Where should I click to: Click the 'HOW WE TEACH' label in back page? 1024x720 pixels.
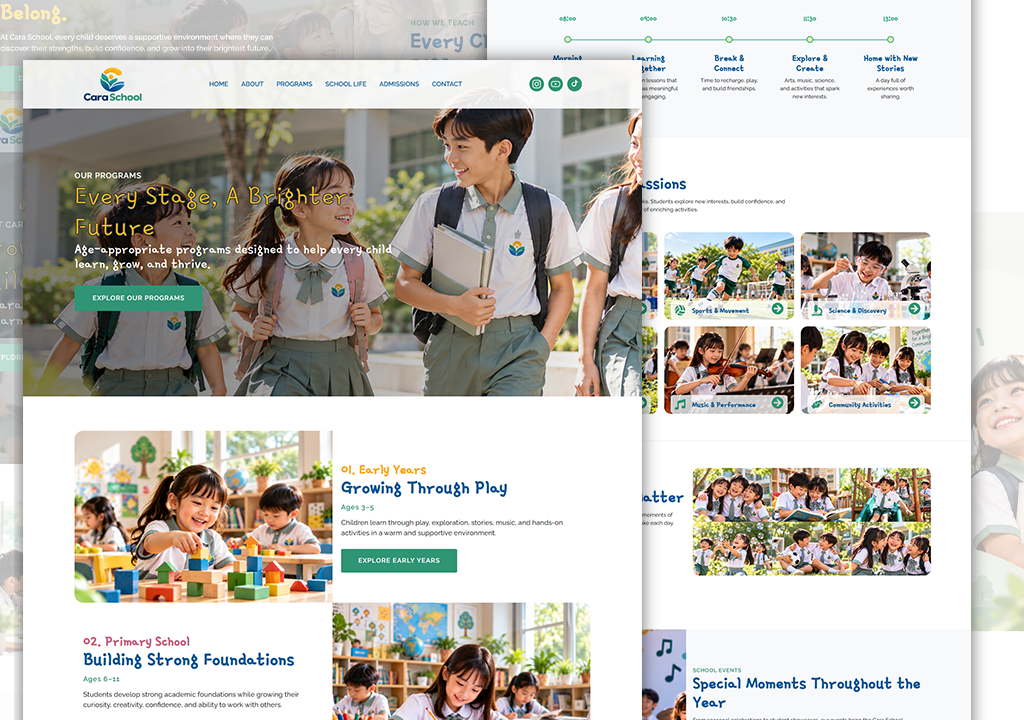pos(442,23)
